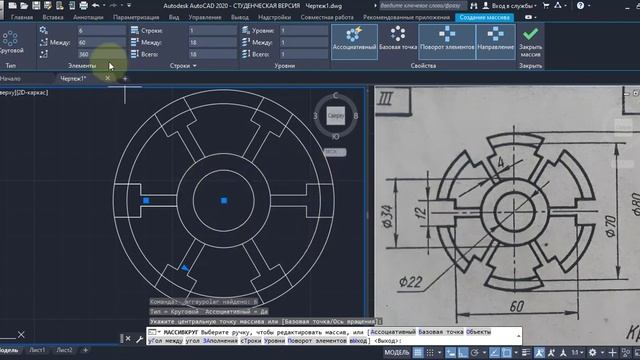Image resolution: width=640 pixels, height=360 pixels.
Task: Toggle the snap mode status icon
Action: pos(430,353)
